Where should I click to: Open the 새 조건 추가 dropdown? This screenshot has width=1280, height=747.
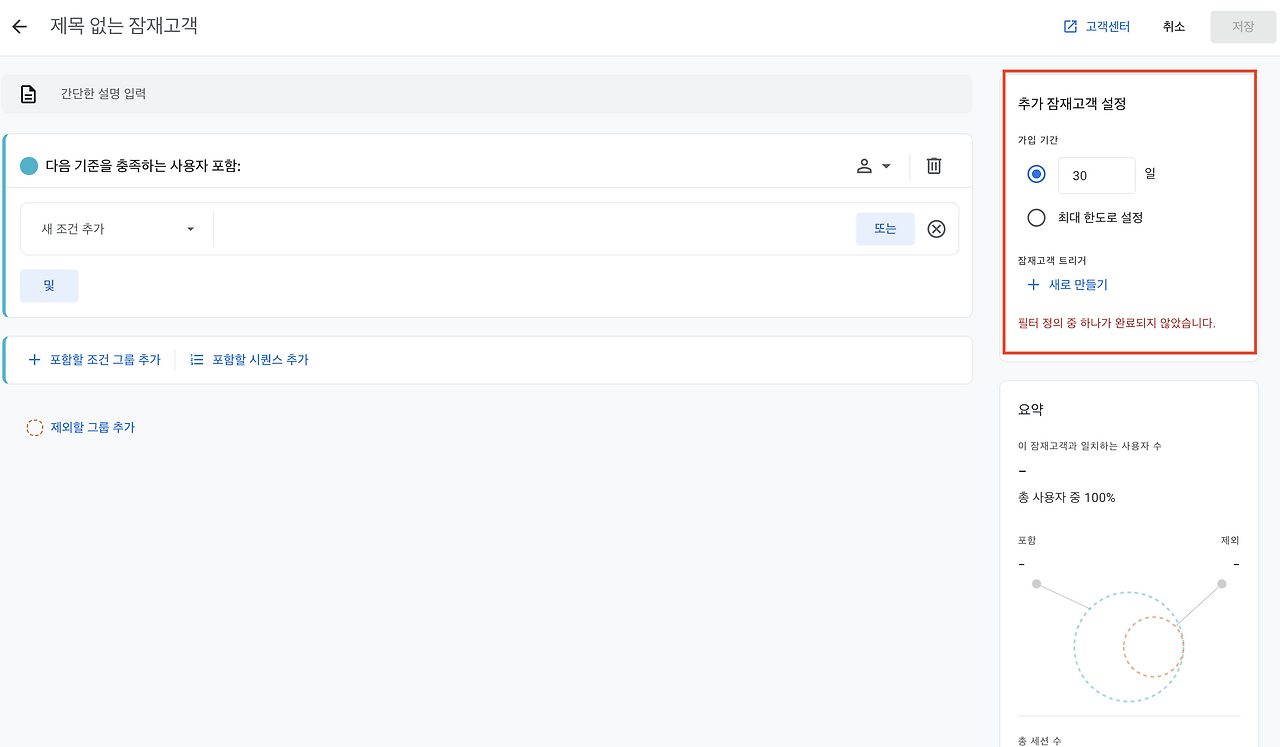pos(118,229)
